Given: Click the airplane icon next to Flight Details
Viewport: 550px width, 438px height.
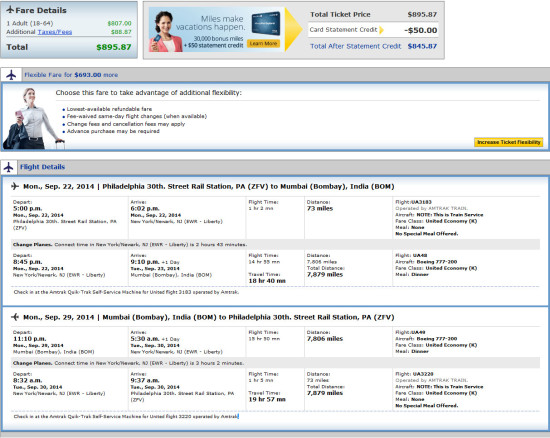Looking at the screenshot, I should 9,167.
